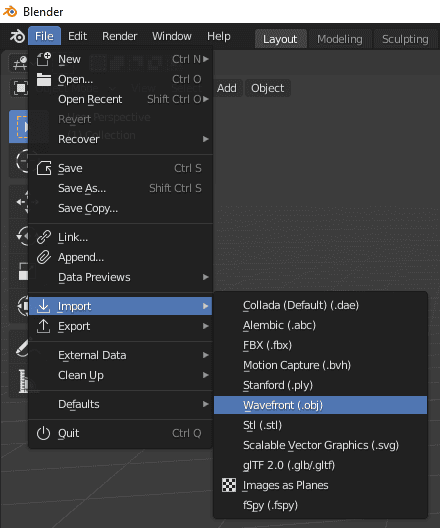Image resolution: width=440 pixels, height=528 pixels.
Task: Expand the Defaults submenu
Action: [x=121, y=404]
